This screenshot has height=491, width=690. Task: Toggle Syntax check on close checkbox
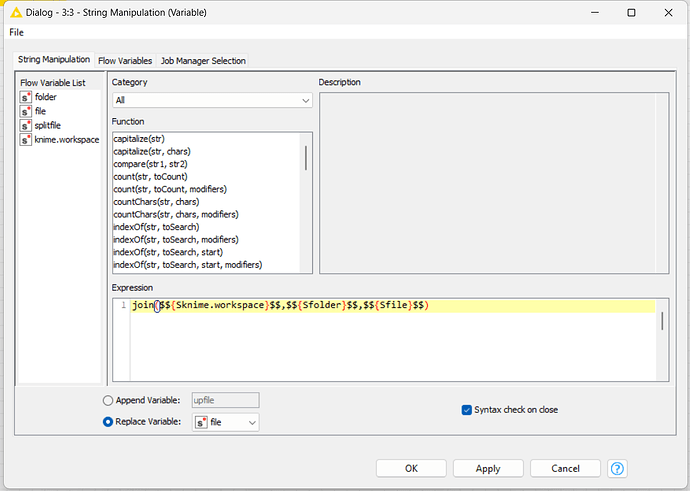click(466, 410)
